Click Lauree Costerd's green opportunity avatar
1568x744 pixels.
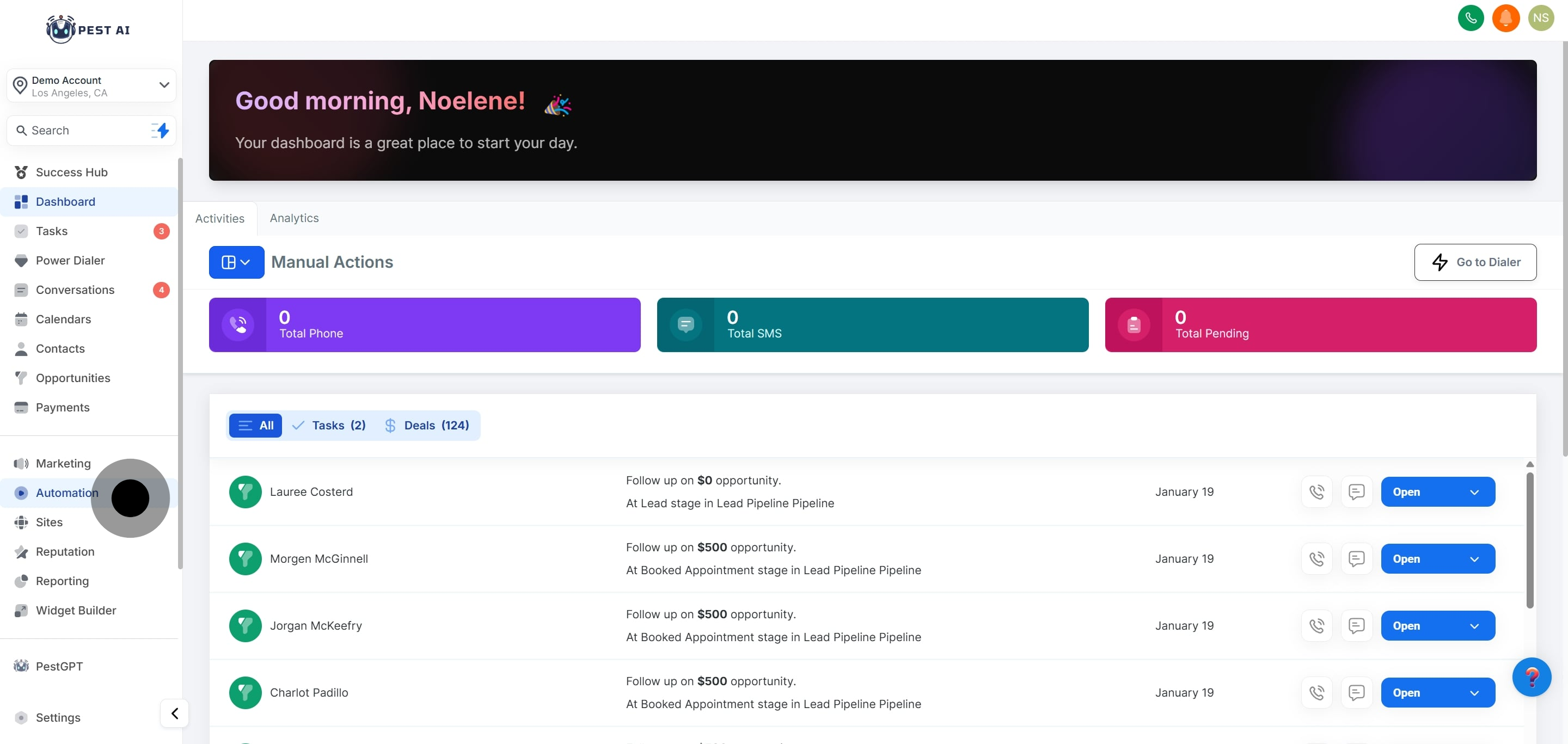coord(246,491)
